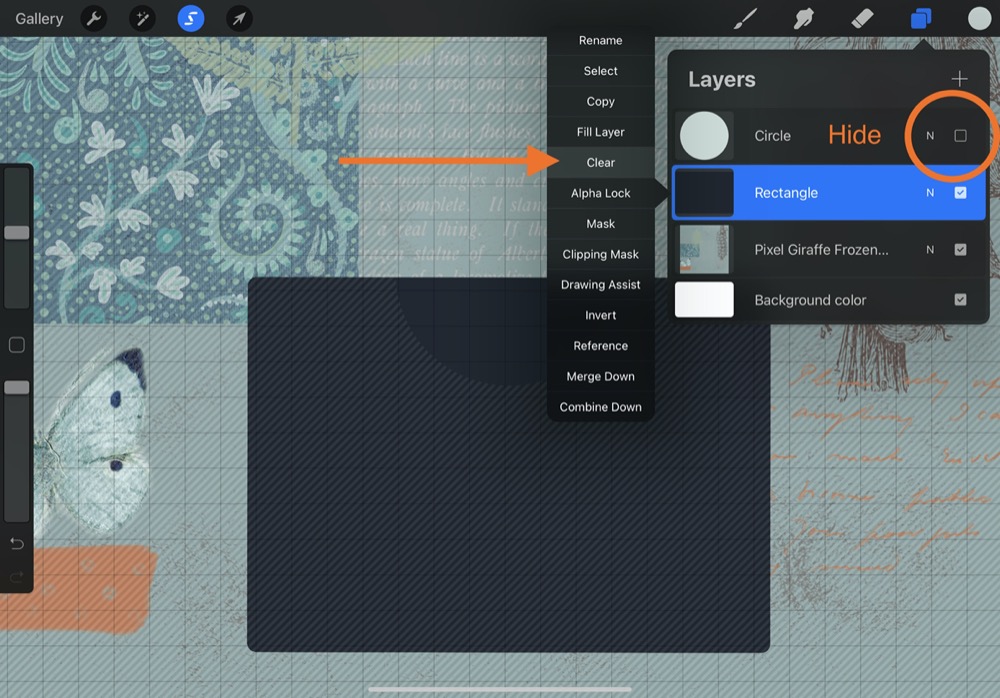Image resolution: width=1000 pixels, height=698 pixels.
Task: Tap the Circle layer thumbnail
Action: pos(704,135)
